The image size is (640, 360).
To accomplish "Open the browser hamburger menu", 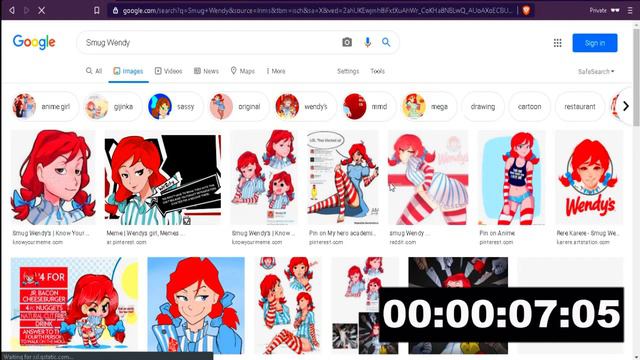I will pos(630,10).
